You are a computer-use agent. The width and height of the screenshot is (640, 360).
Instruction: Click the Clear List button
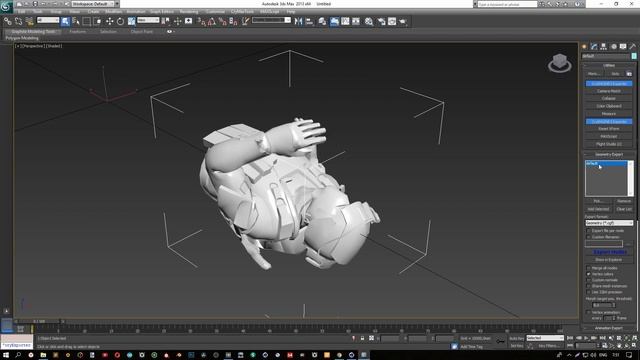(624, 209)
